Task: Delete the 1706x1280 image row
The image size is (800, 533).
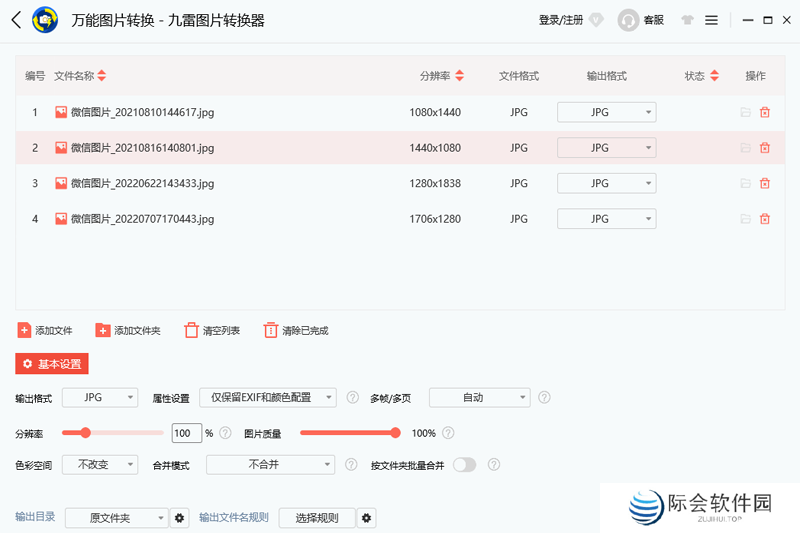Action: pos(765,219)
